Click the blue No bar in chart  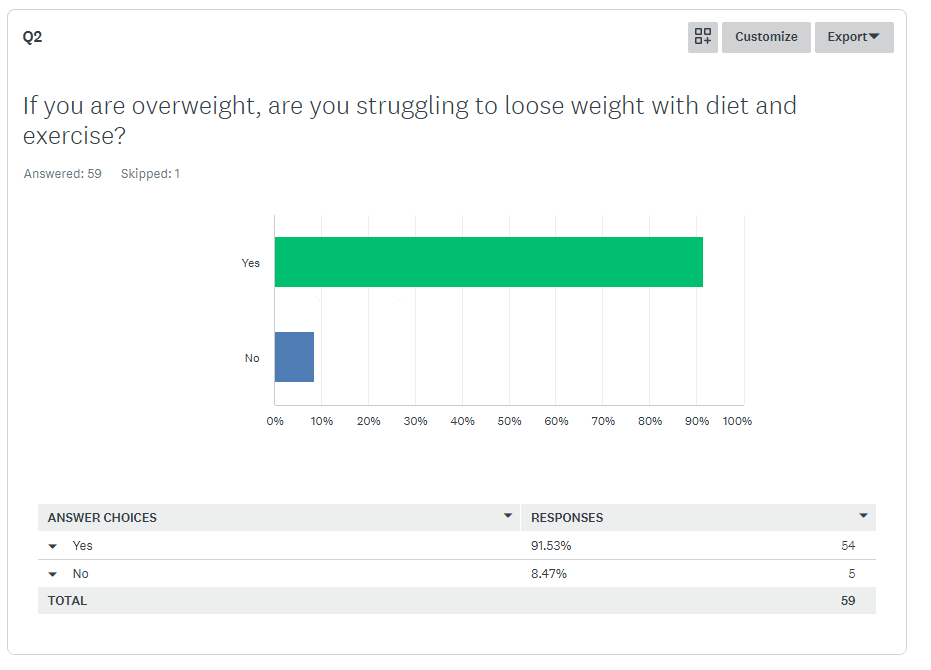[x=294, y=357]
